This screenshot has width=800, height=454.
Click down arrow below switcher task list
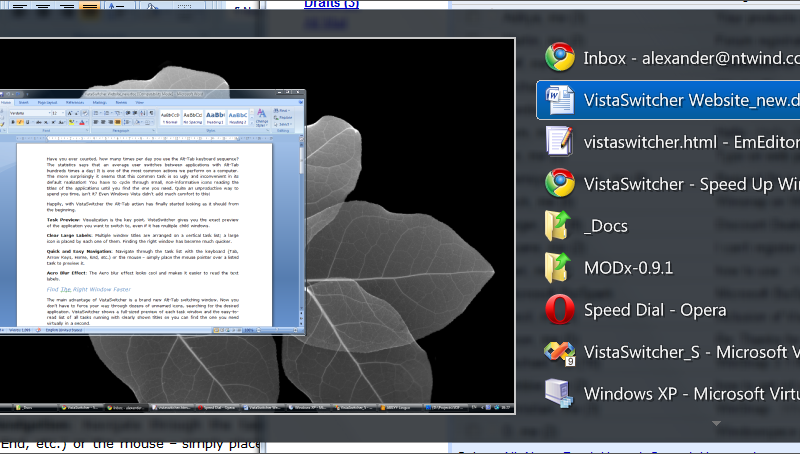(x=716, y=423)
